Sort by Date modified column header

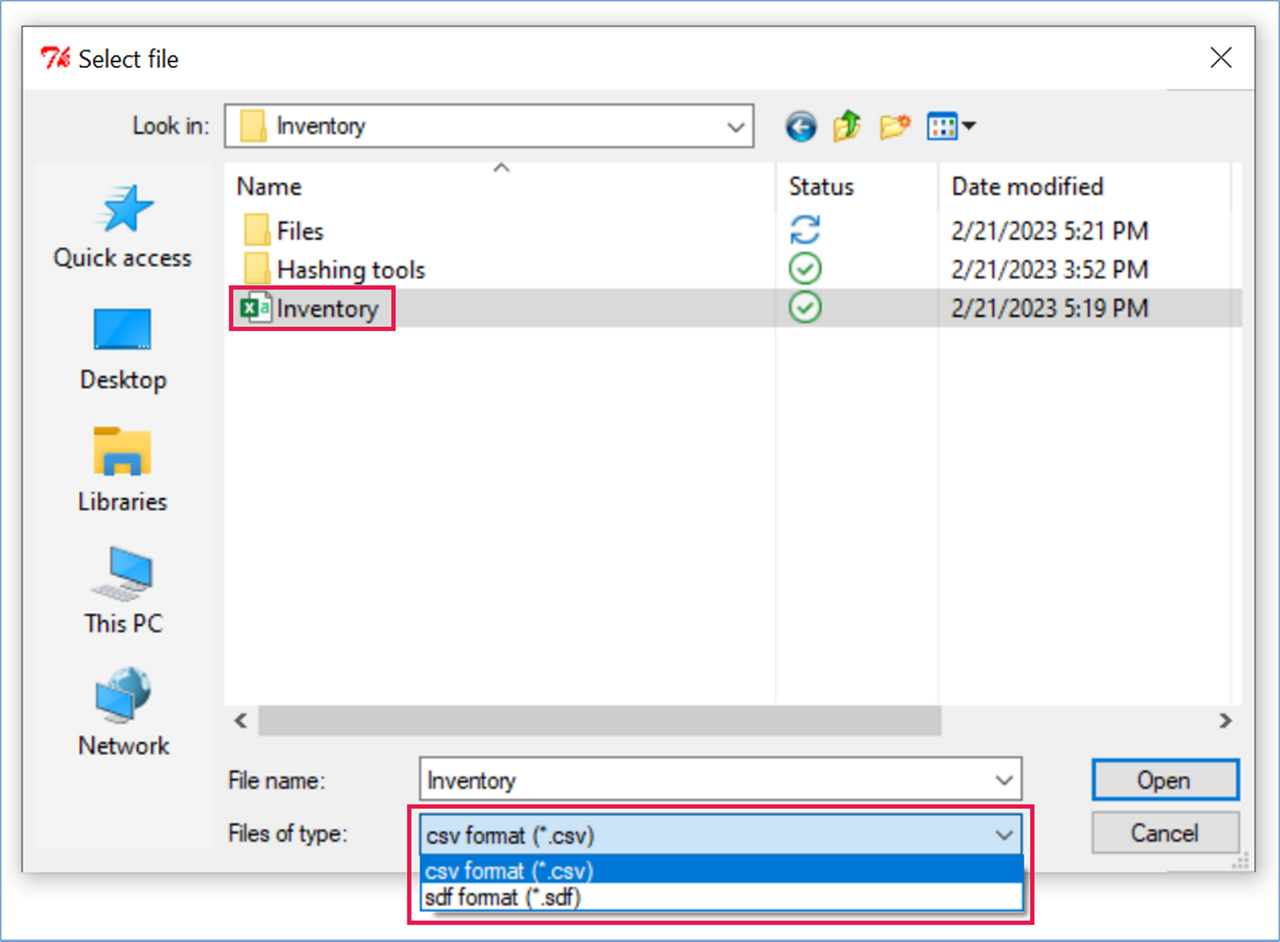pyautogui.click(x=1027, y=187)
